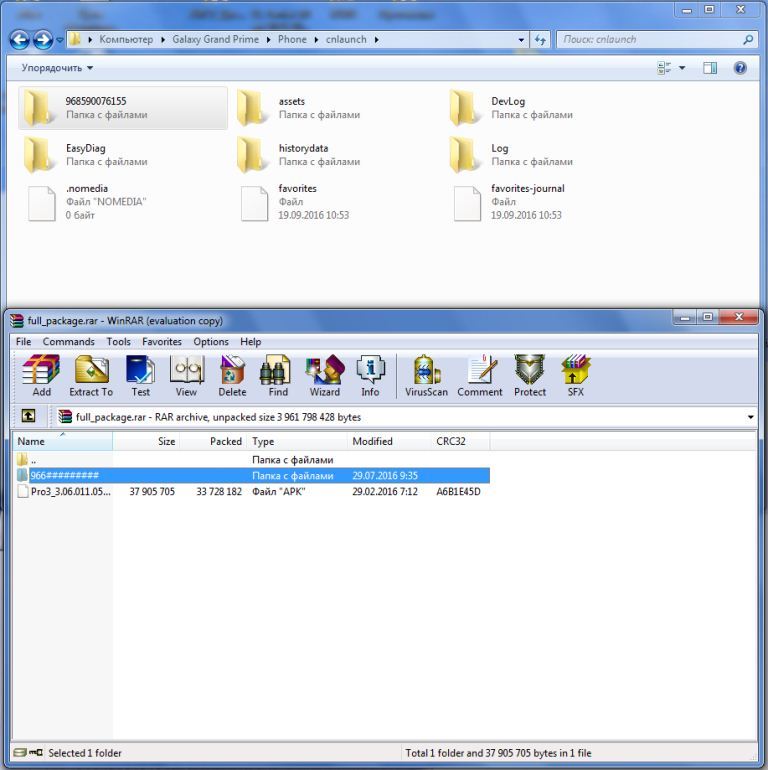Expand the WinRAR archive path dropdown

[x=750, y=417]
